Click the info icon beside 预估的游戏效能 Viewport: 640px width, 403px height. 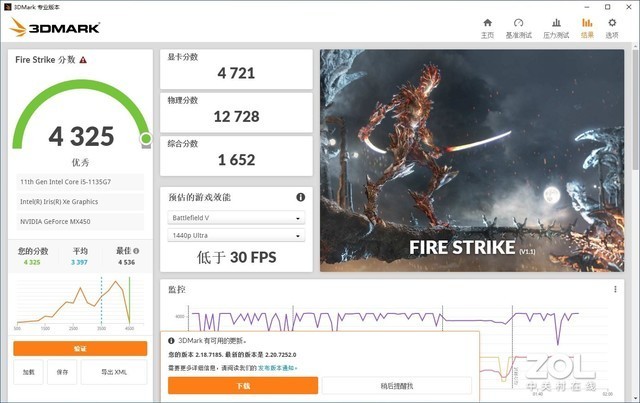[300, 197]
